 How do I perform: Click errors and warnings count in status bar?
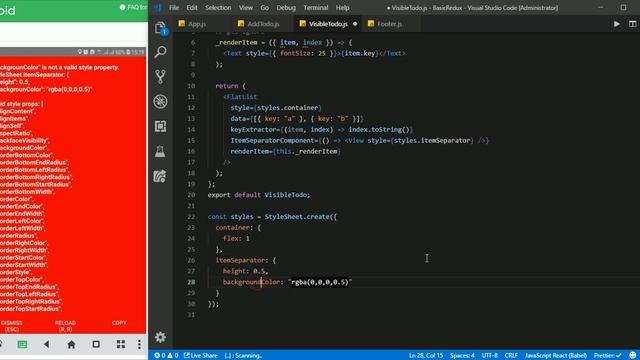click(166, 356)
